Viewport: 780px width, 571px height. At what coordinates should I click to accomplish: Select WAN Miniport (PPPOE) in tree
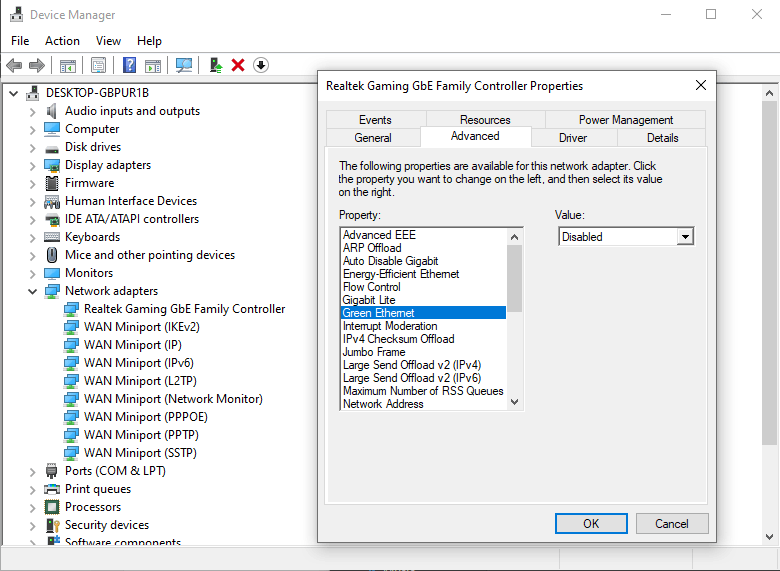coord(146,417)
